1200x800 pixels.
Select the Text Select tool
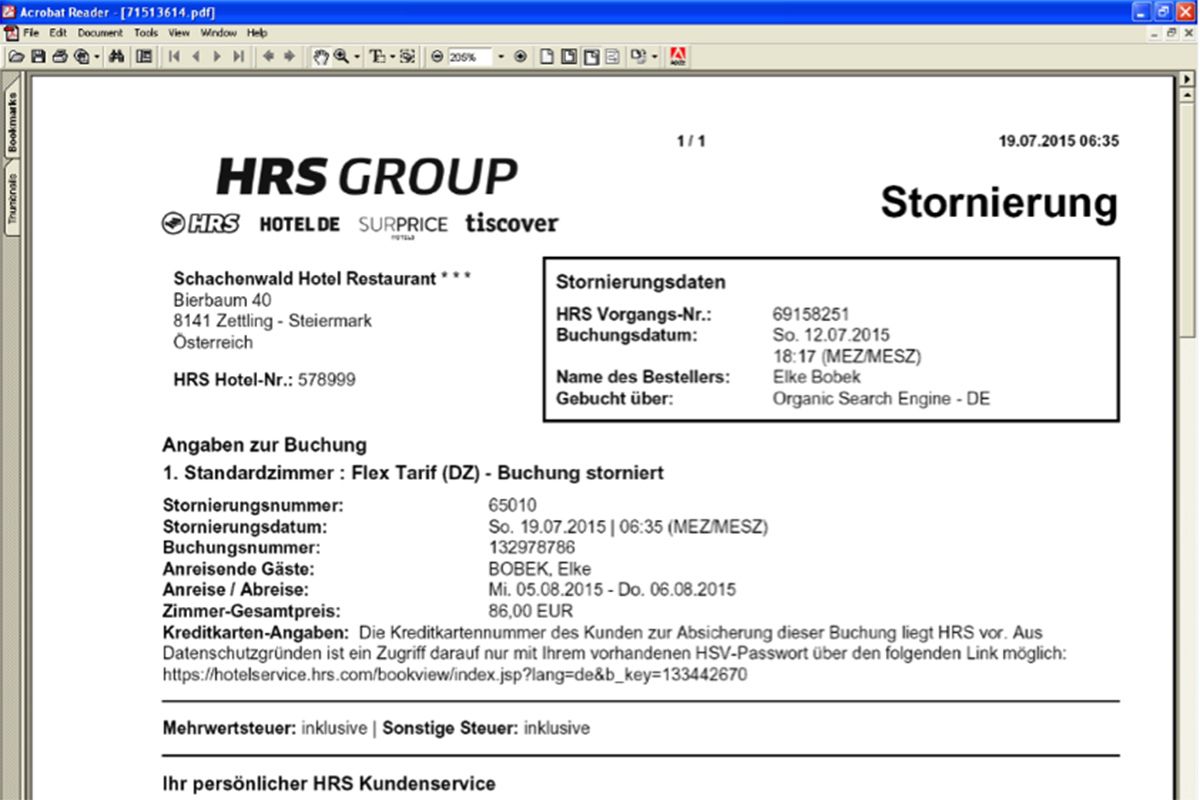click(x=378, y=57)
